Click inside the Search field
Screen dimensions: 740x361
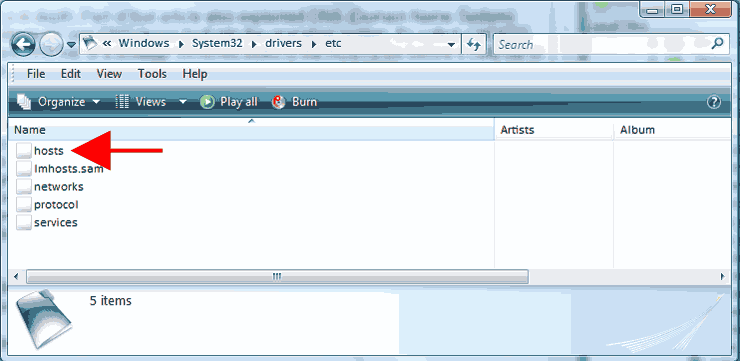[602, 44]
